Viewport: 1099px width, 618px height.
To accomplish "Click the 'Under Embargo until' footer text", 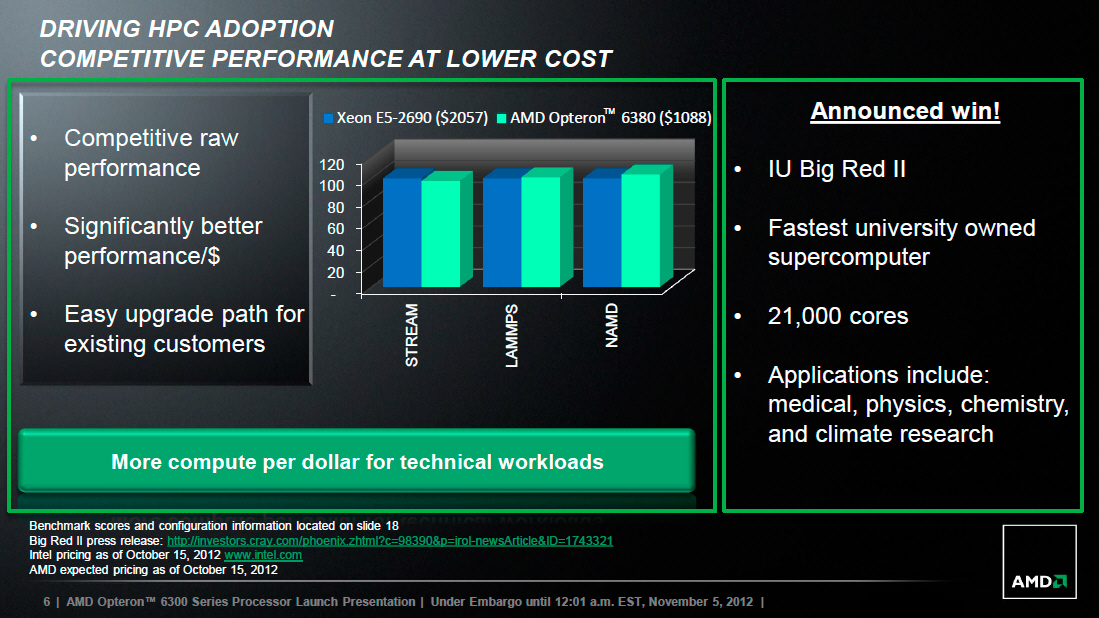I will tap(592, 601).
